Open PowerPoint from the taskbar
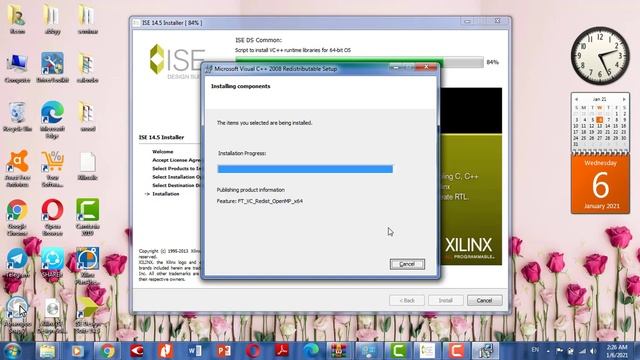The width and height of the screenshot is (640, 360). pos(224,351)
